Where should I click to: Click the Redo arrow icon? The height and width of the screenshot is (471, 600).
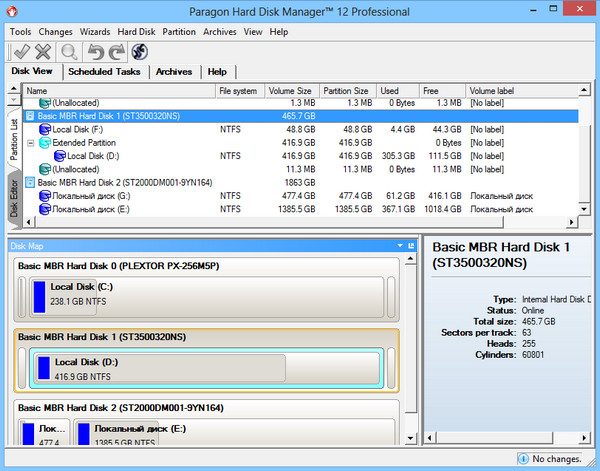pos(117,52)
